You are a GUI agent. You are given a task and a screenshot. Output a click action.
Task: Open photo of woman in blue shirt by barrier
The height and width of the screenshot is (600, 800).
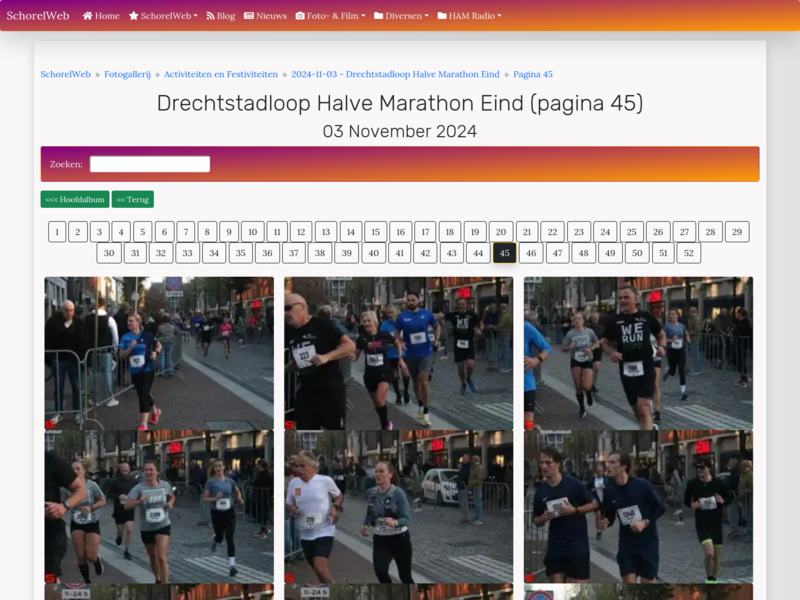pos(159,353)
